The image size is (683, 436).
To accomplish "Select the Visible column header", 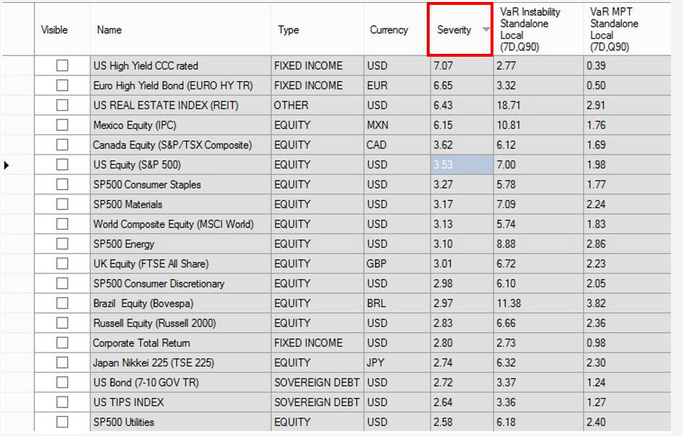I will [x=61, y=30].
